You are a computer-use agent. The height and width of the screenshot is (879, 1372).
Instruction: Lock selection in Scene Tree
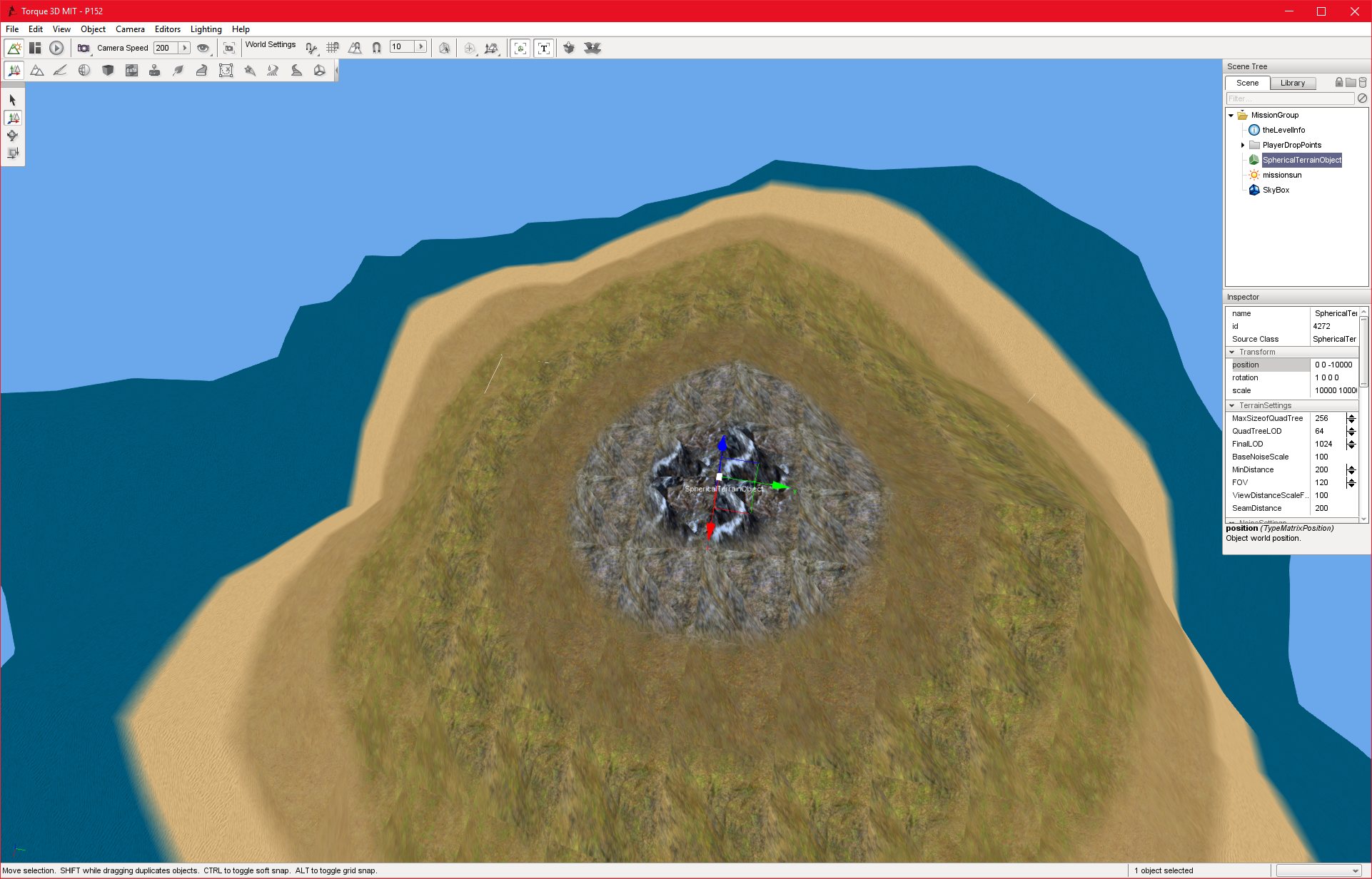pos(1339,83)
